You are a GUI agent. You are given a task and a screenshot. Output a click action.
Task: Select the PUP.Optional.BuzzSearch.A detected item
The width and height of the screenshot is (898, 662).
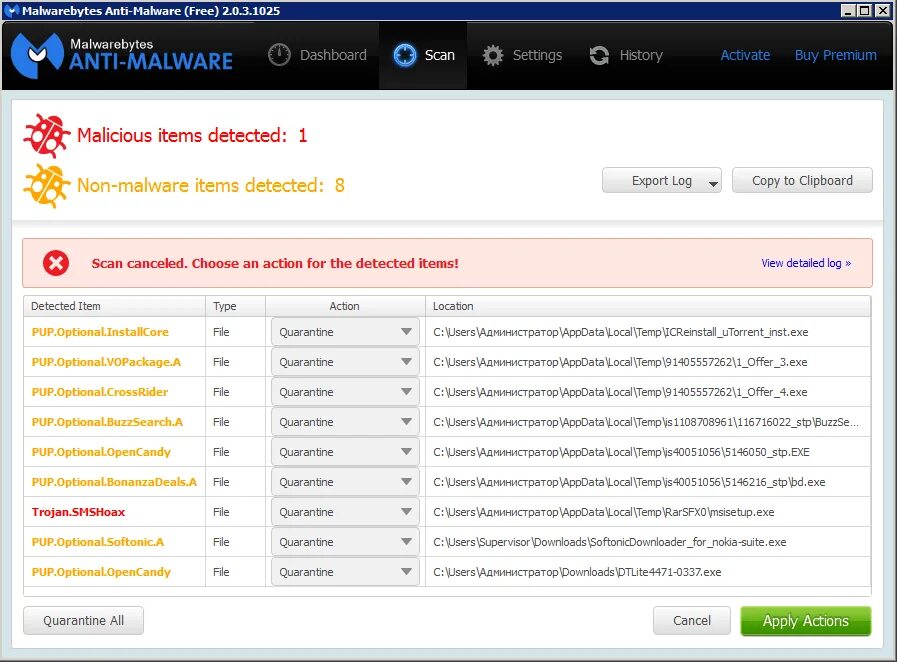point(107,422)
